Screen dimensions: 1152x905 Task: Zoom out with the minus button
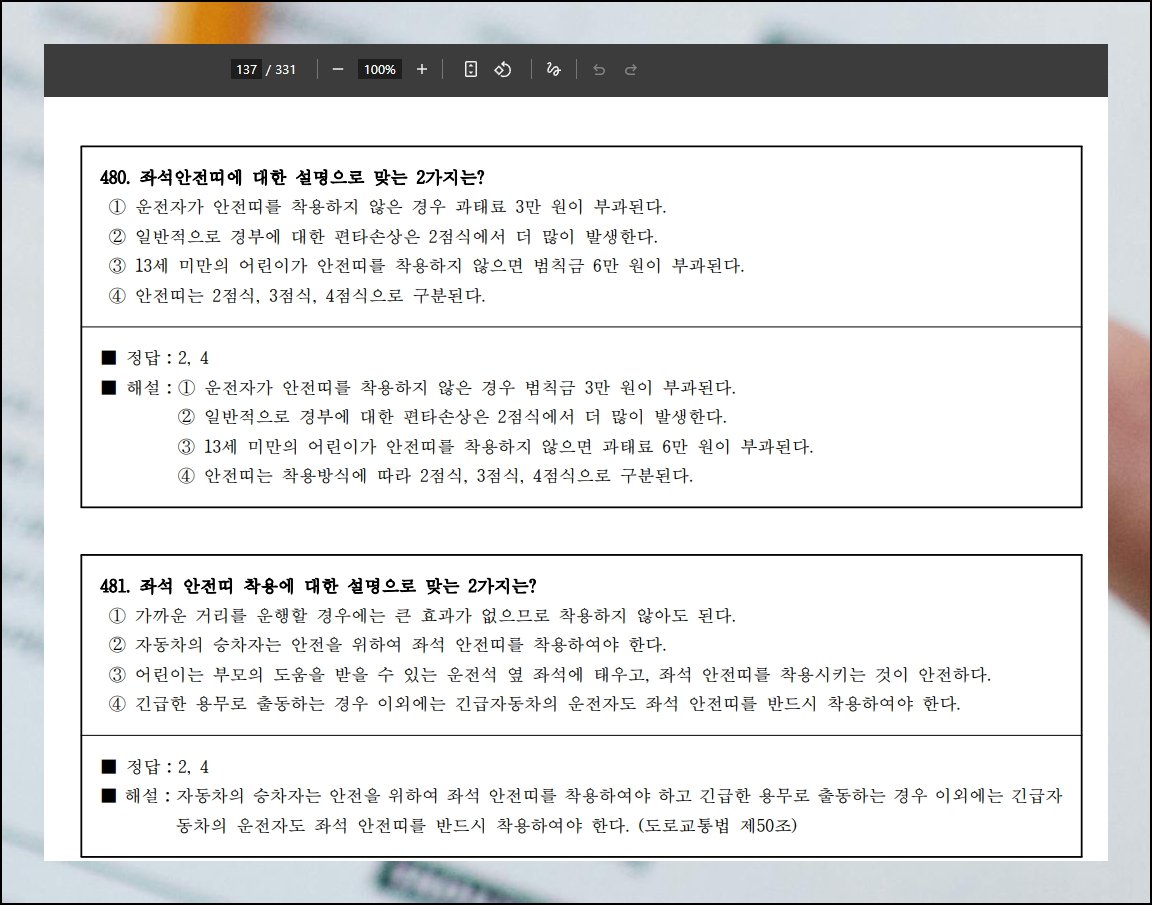click(x=338, y=69)
